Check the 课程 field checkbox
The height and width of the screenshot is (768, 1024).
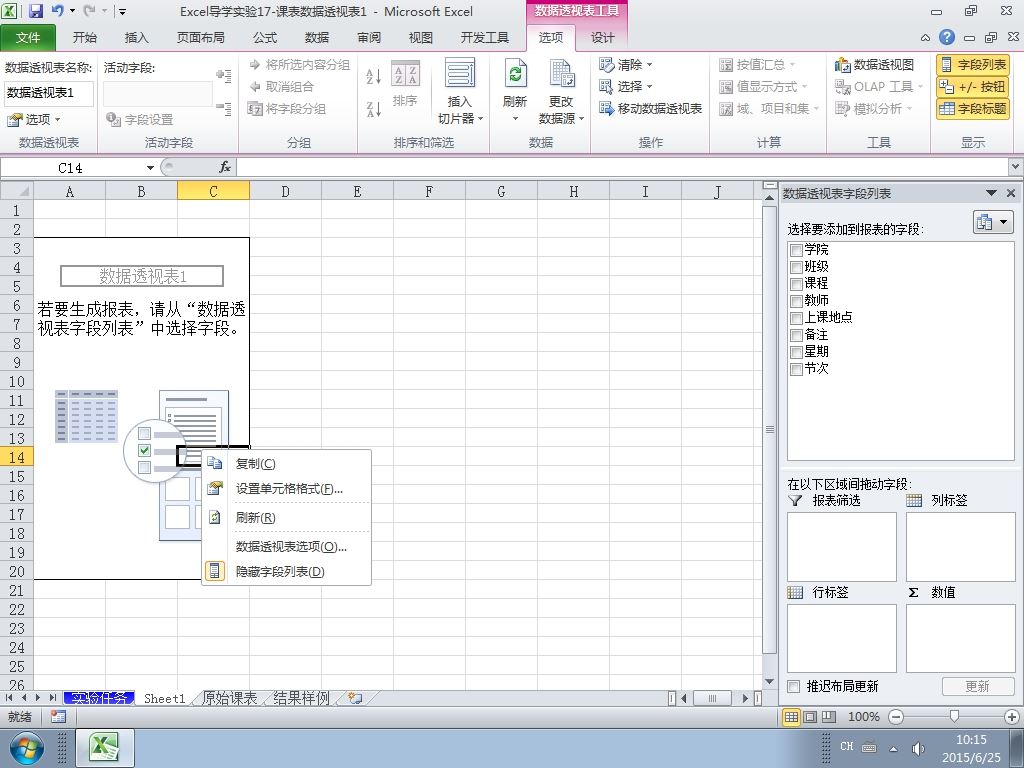(796, 283)
